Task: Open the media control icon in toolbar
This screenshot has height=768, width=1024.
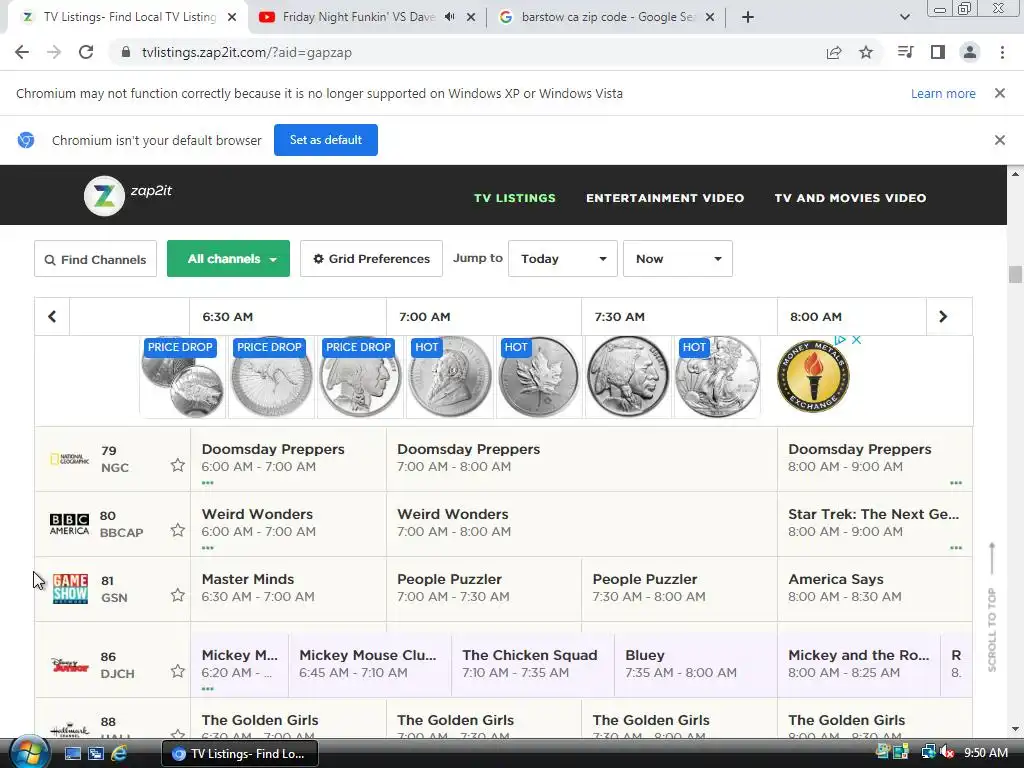Action: coord(905,52)
